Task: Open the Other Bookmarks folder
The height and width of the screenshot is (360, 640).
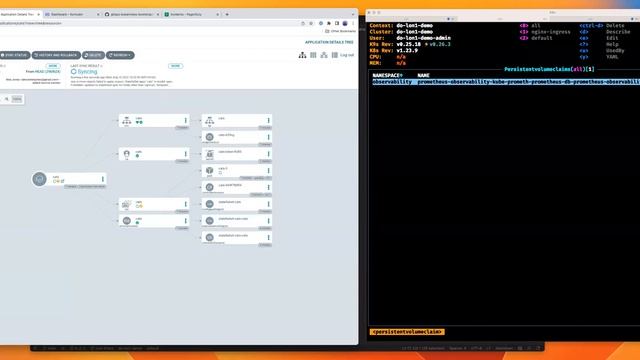Action: (340, 31)
